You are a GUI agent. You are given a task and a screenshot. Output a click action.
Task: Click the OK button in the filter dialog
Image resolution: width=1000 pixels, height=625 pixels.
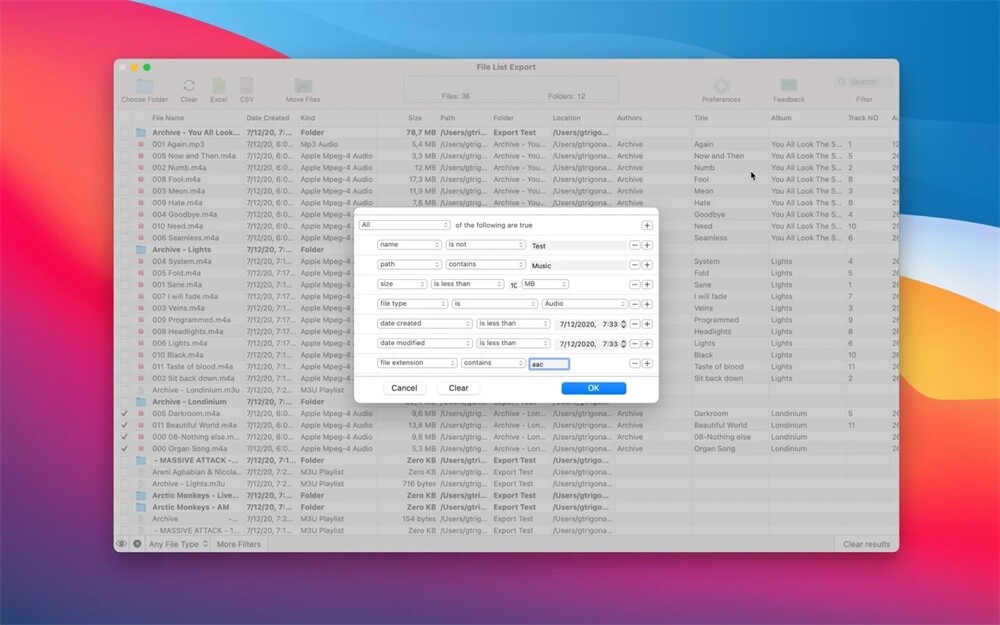click(594, 388)
